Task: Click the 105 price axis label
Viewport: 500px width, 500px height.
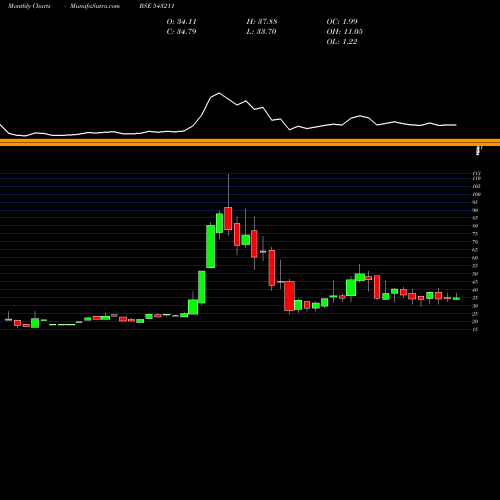Action: click(x=477, y=186)
